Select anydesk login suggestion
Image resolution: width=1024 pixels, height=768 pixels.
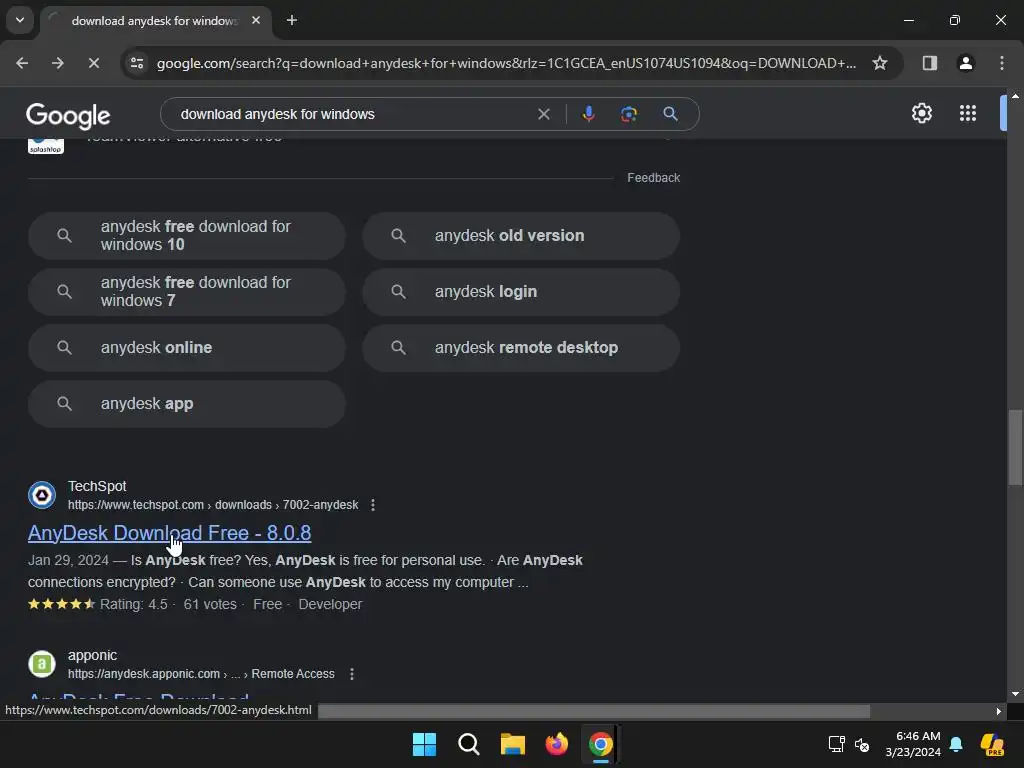pyautogui.click(x=521, y=292)
